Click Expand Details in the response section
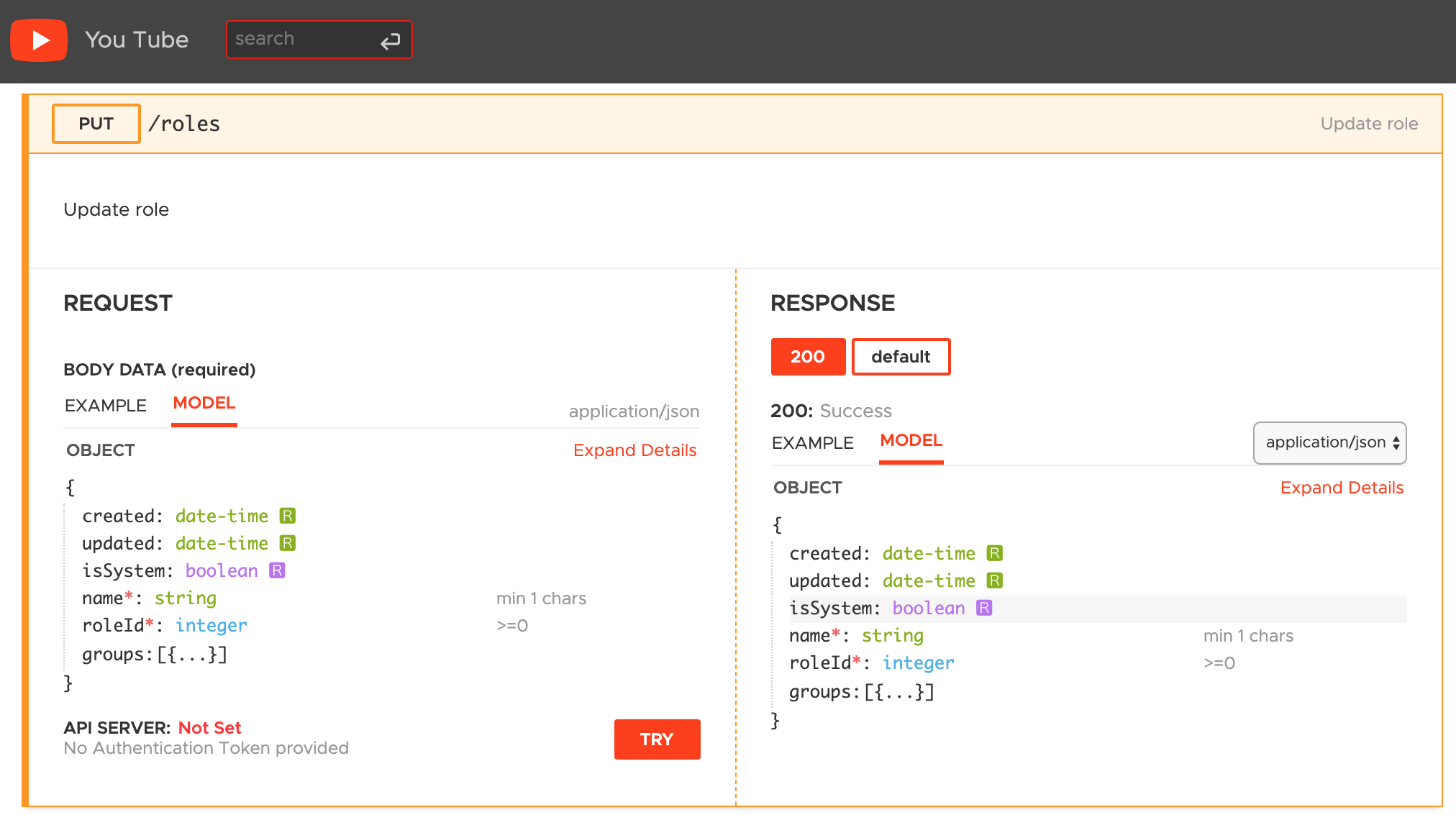This screenshot has width=1456, height=820. pyautogui.click(x=1342, y=488)
